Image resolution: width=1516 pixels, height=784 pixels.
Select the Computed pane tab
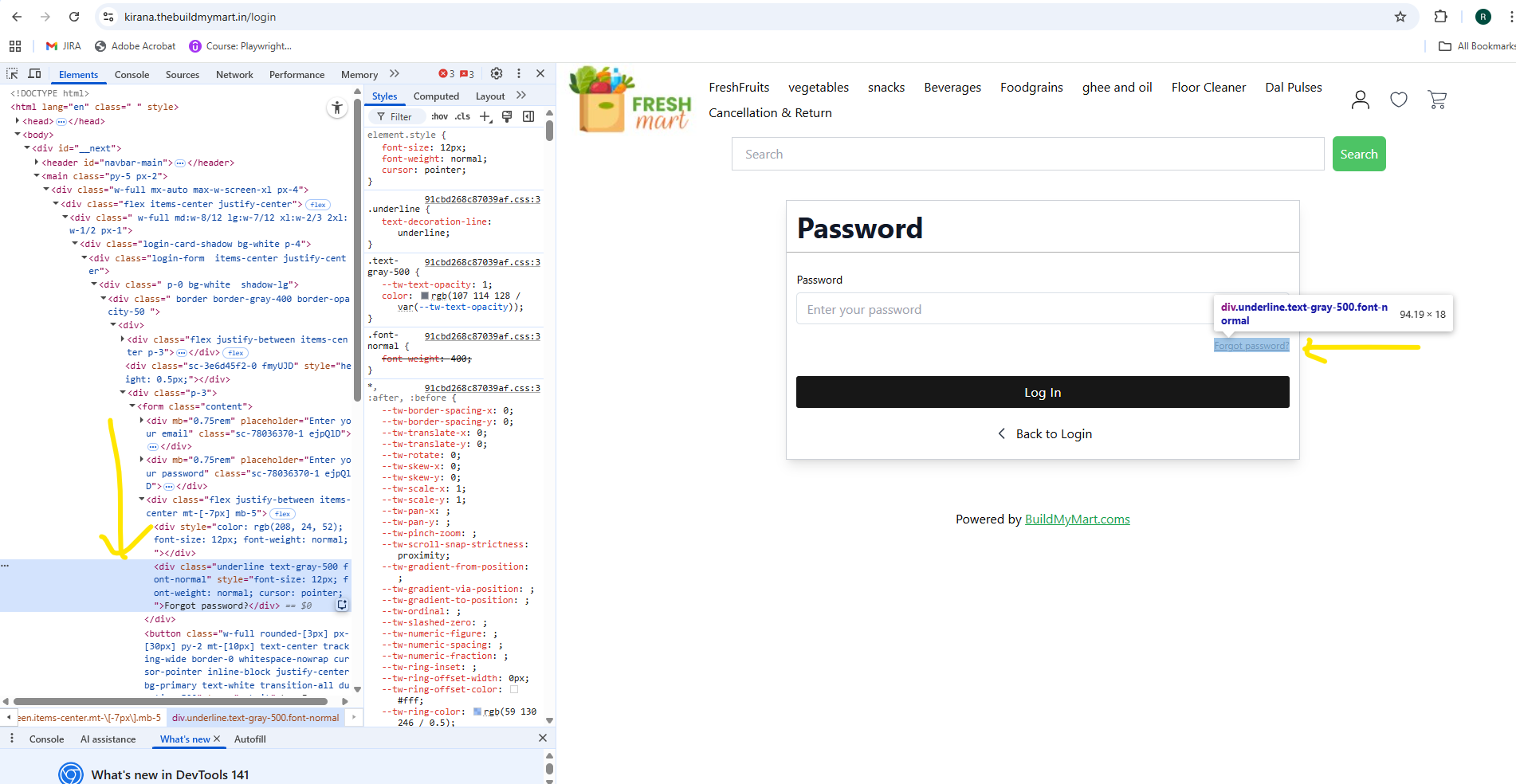(436, 96)
